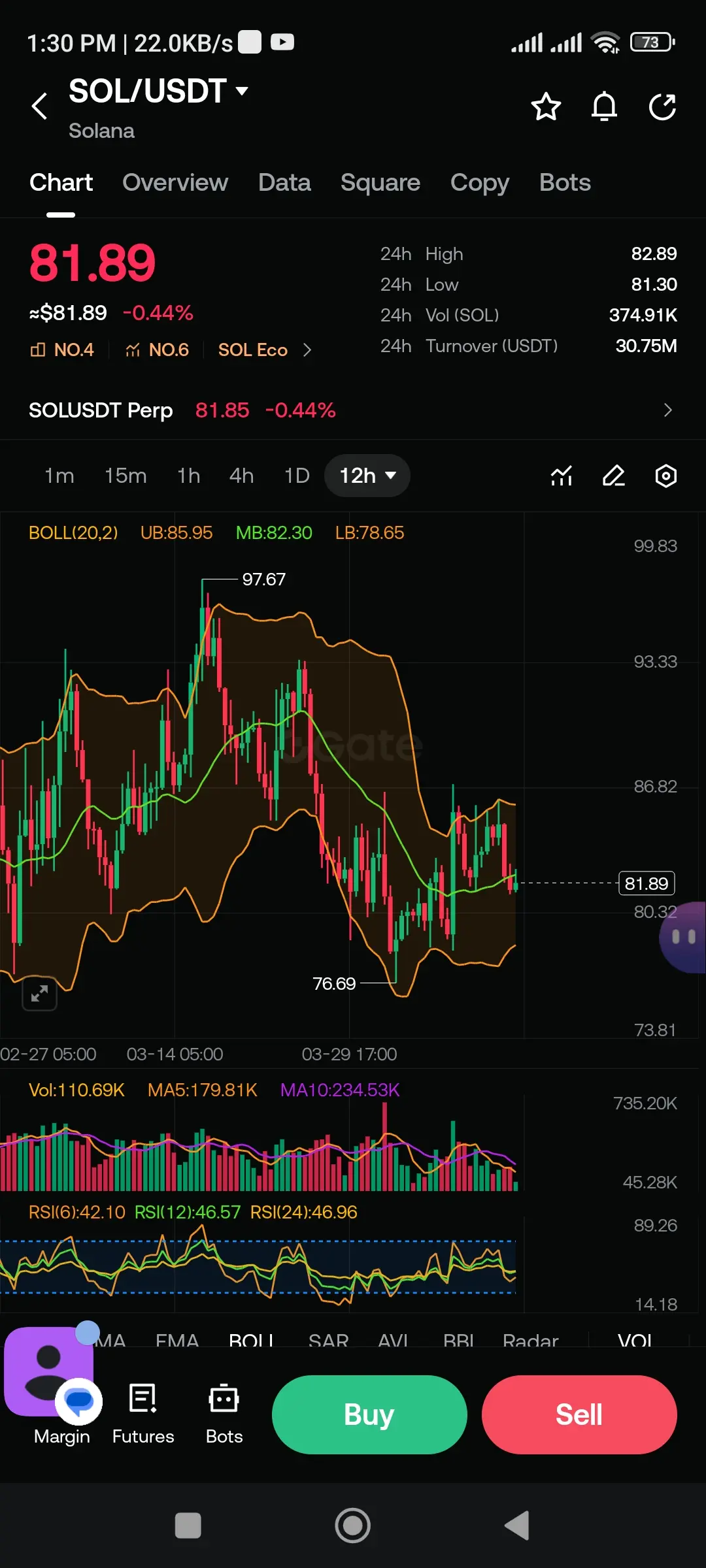This screenshot has height=1568, width=706.
Task: Open price alert bell icon
Action: pyautogui.click(x=604, y=106)
